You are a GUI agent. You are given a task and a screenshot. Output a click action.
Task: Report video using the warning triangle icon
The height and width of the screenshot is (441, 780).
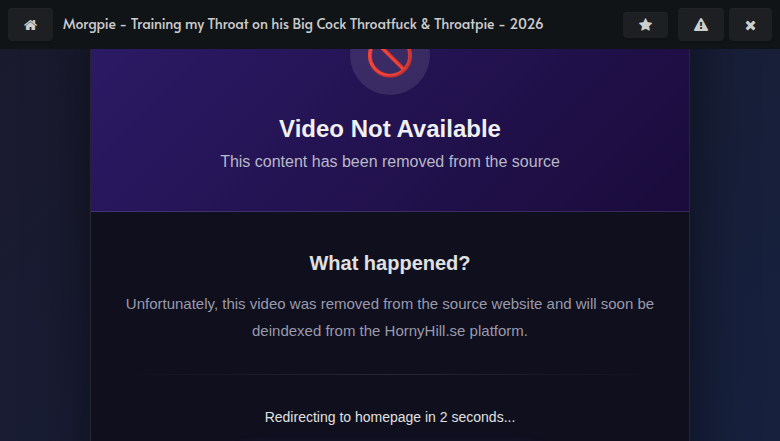coord(700,24)
